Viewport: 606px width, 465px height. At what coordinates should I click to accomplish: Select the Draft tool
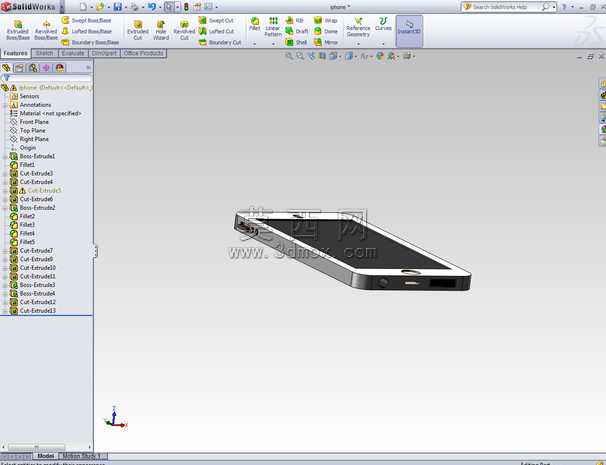point(296,31)
